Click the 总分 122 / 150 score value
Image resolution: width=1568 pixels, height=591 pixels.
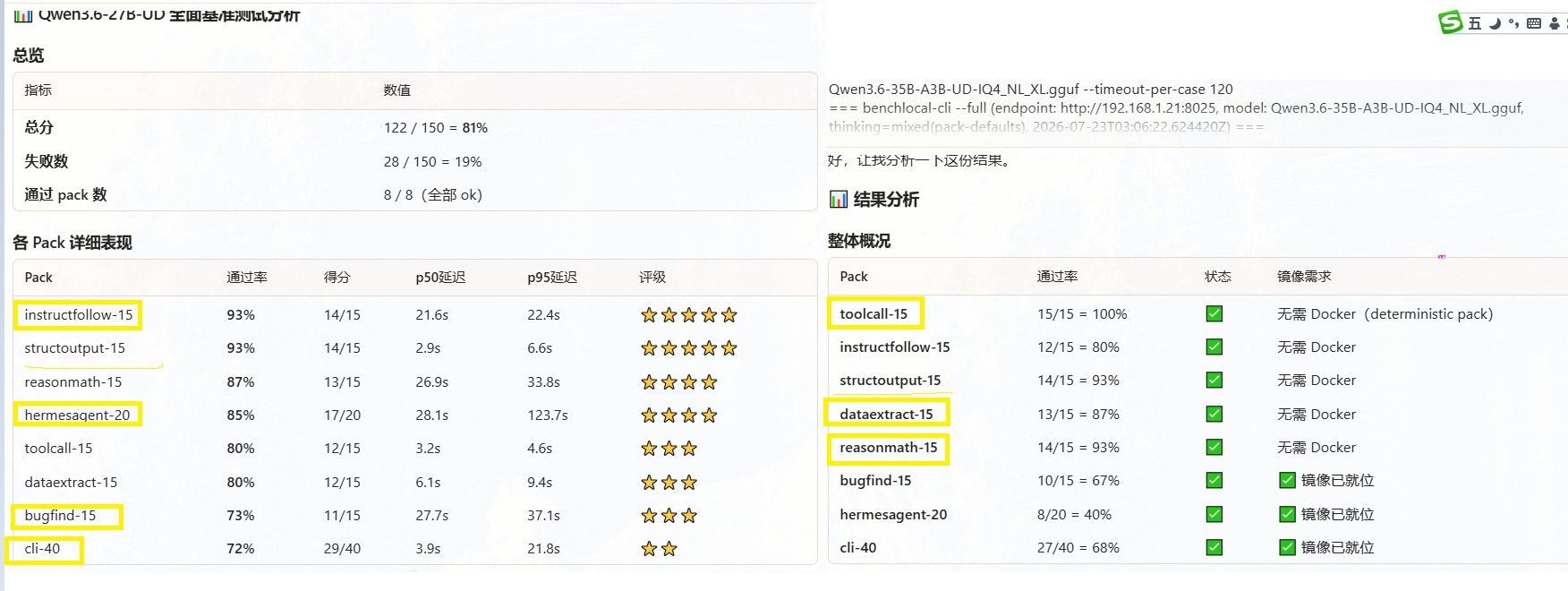pos(436,128)
